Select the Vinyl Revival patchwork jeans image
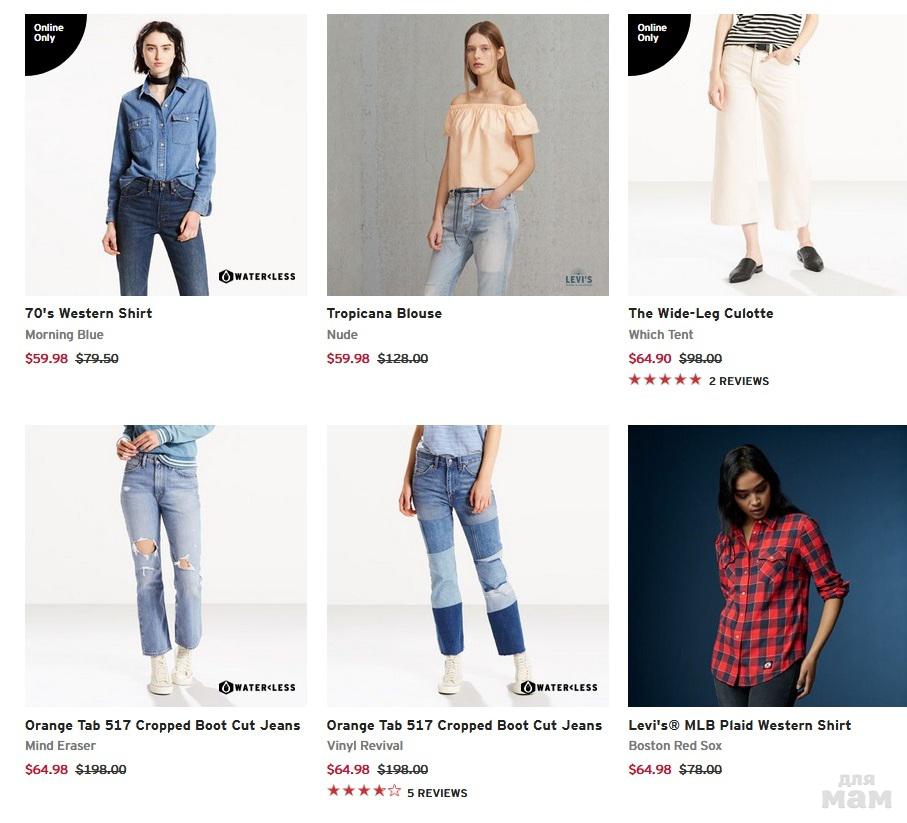The height and width of the screenshot is (823, 907). point(467,565)
